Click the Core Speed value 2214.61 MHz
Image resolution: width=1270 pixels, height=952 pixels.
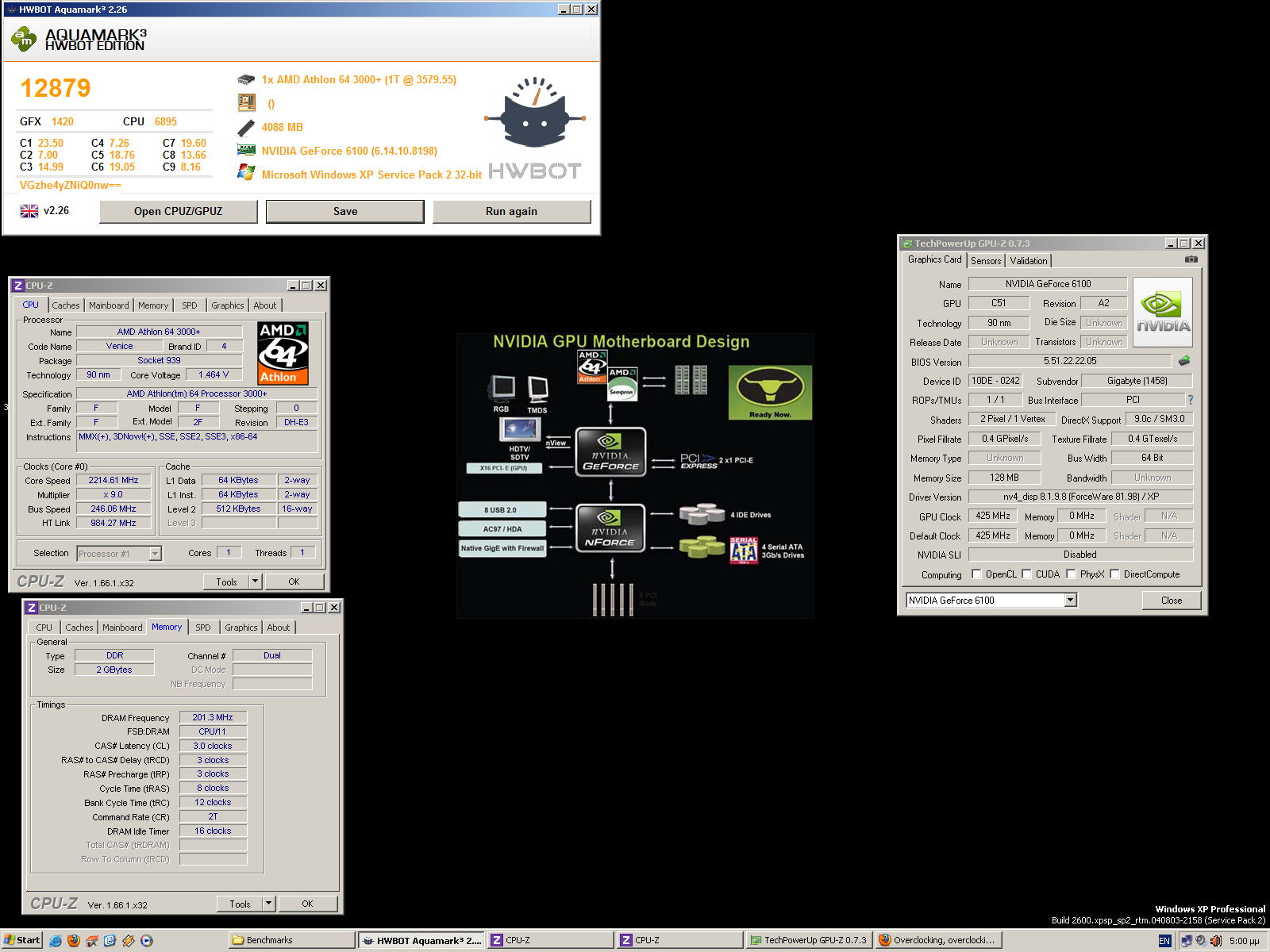114,481
